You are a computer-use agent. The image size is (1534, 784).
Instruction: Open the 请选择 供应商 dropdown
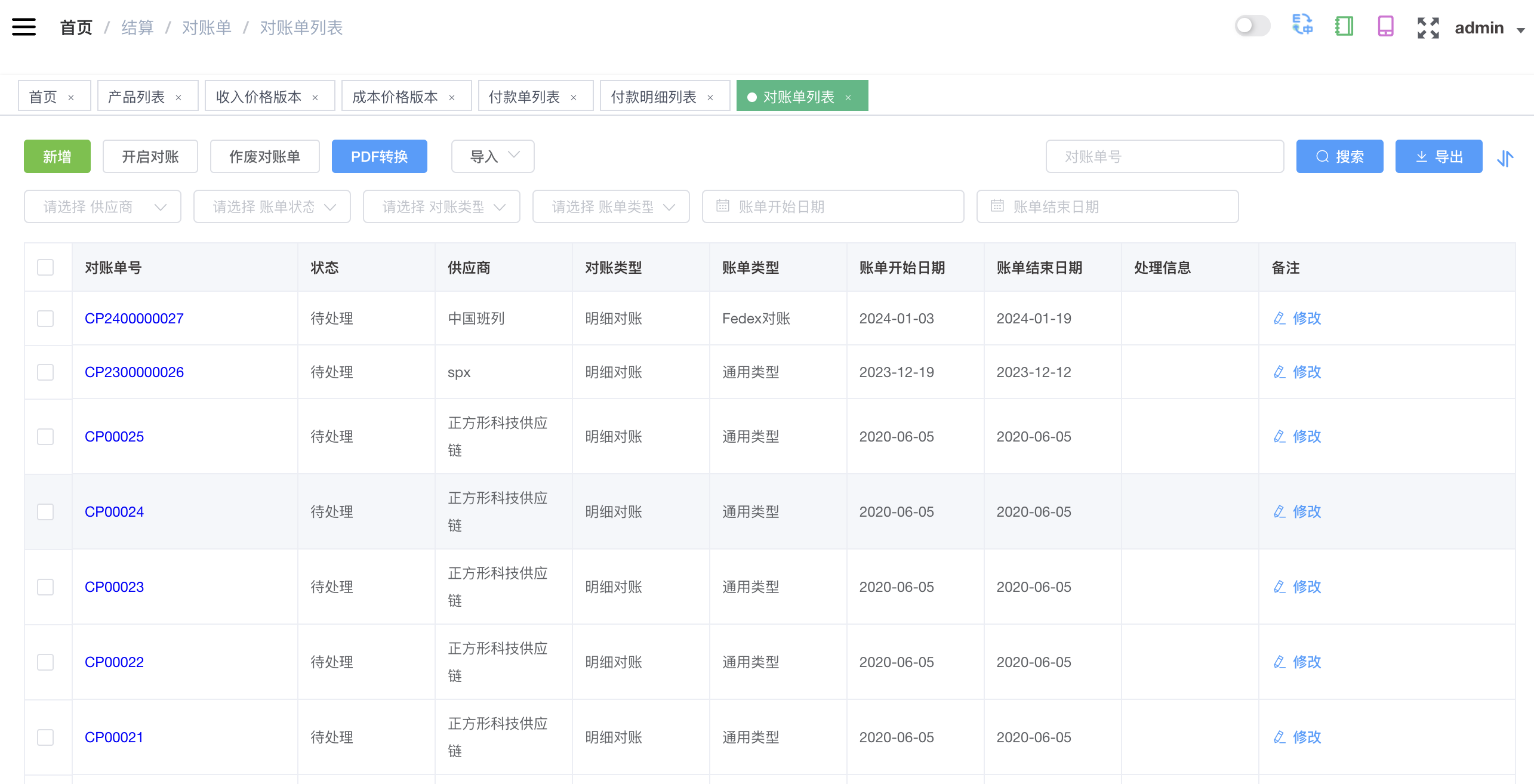click(x=103, y=206)
